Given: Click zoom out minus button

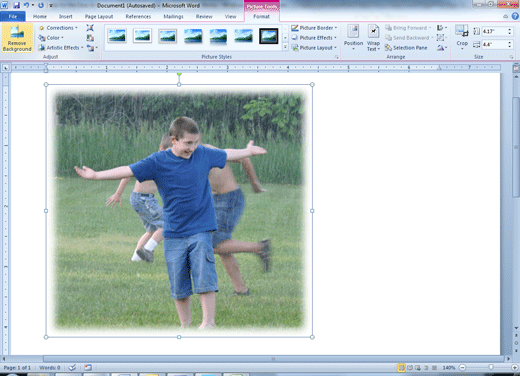Looking at the screenshot, I should coord(463,367).
